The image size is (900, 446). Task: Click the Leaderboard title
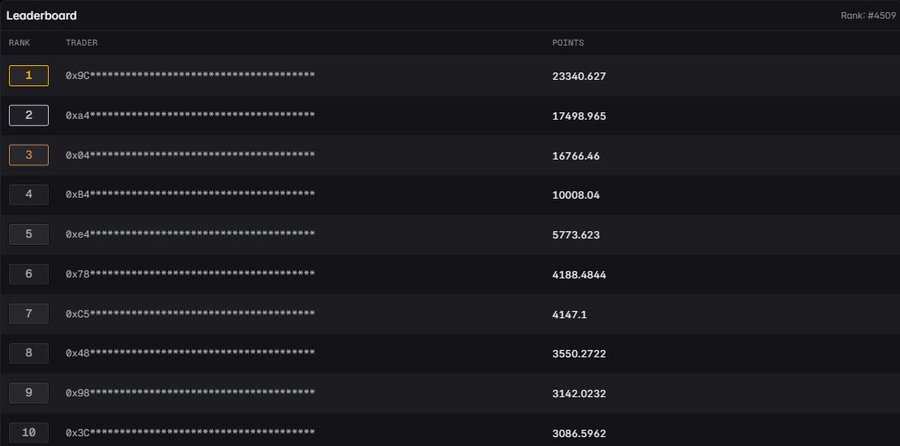pos(41,15)
